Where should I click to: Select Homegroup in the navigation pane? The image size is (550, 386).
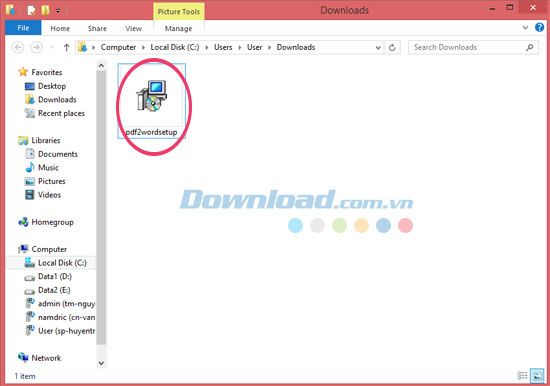[53, 222]
